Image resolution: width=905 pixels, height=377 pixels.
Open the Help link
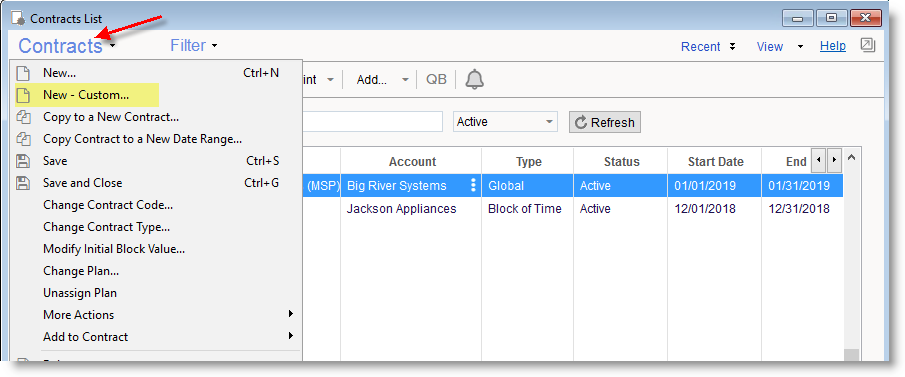(x=833, y=46)
